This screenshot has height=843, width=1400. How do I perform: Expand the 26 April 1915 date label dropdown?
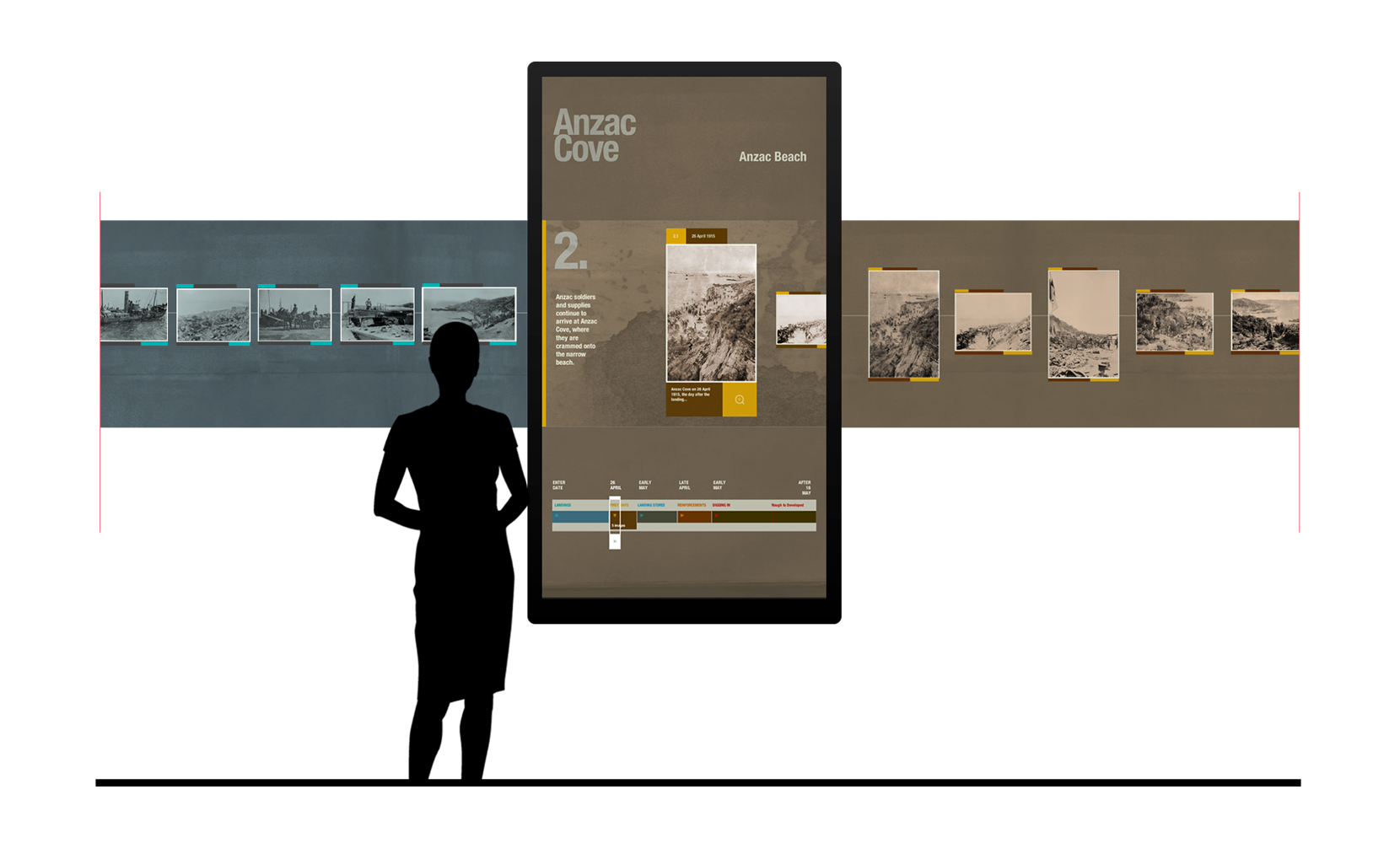[x=704, y=236]
